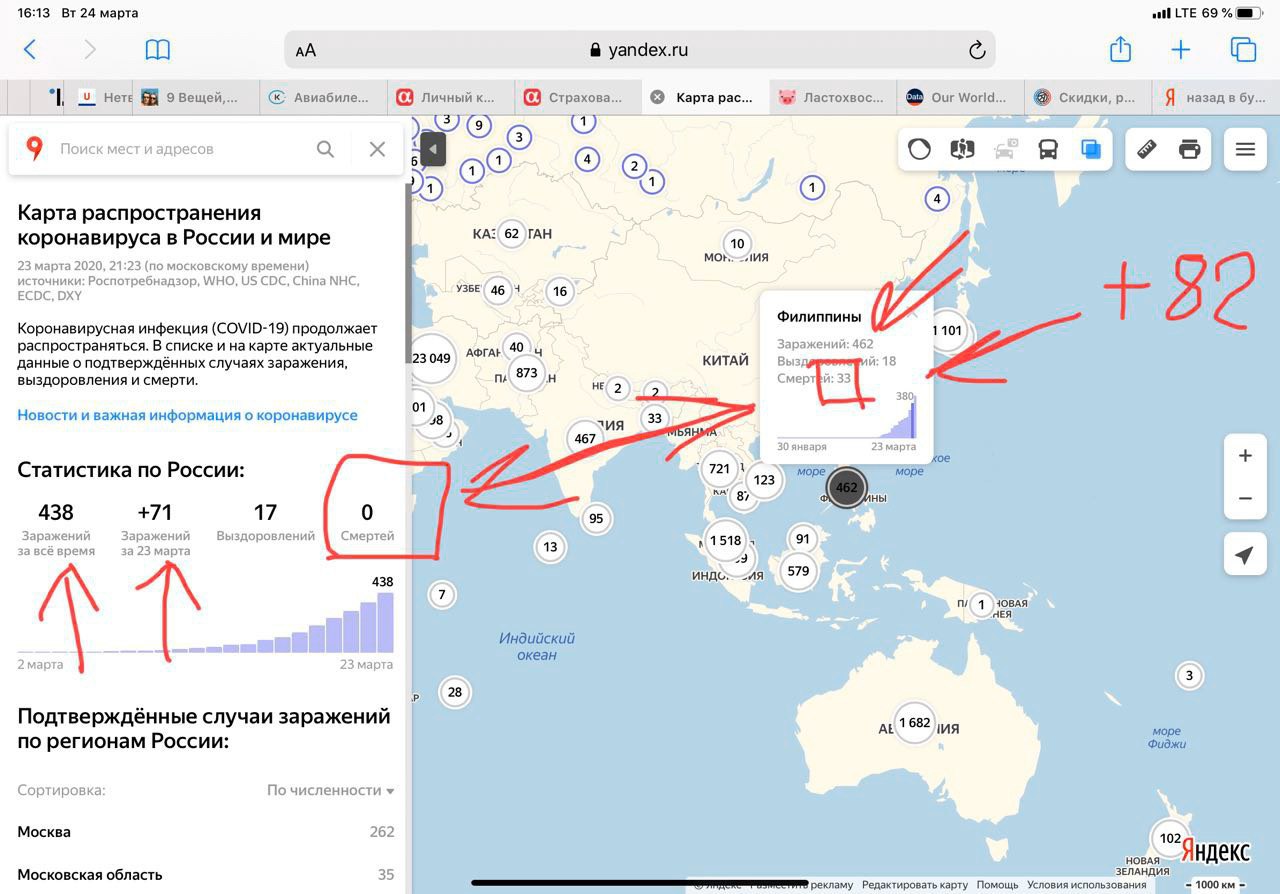Toggle the public transport bus layer
The width and height of the screenshot is (1280, 894).
1048,150
